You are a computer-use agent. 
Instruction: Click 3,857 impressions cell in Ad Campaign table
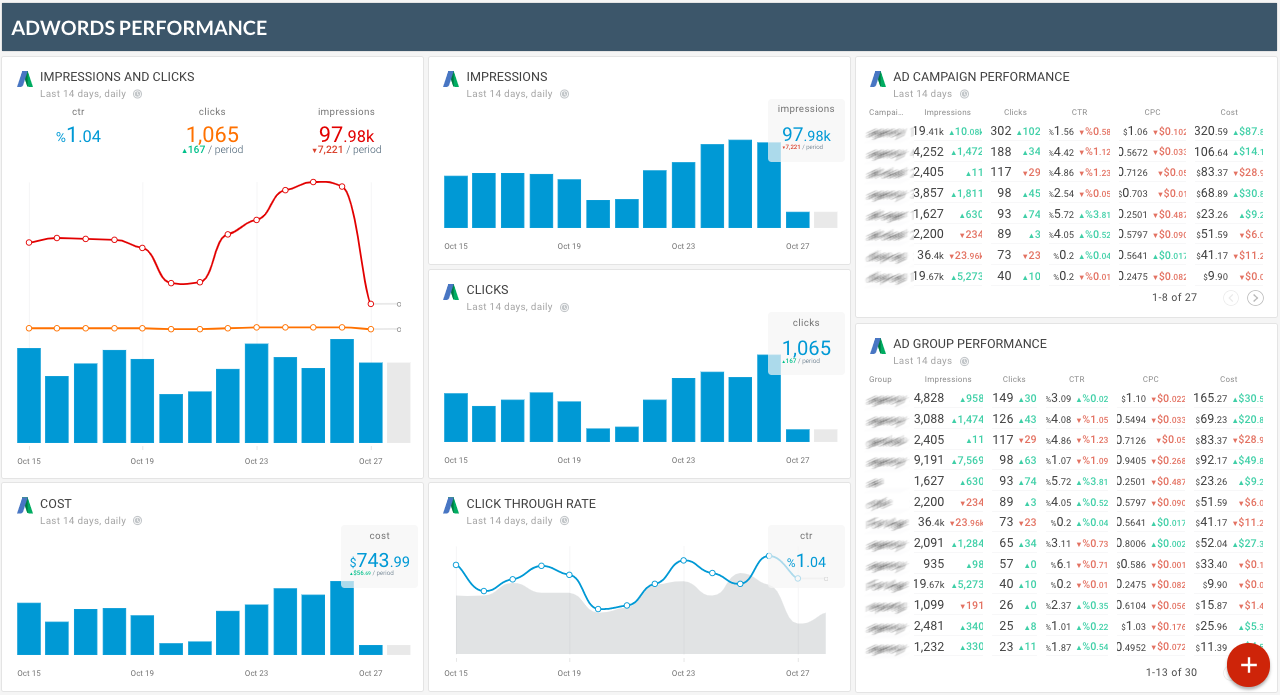928,193
